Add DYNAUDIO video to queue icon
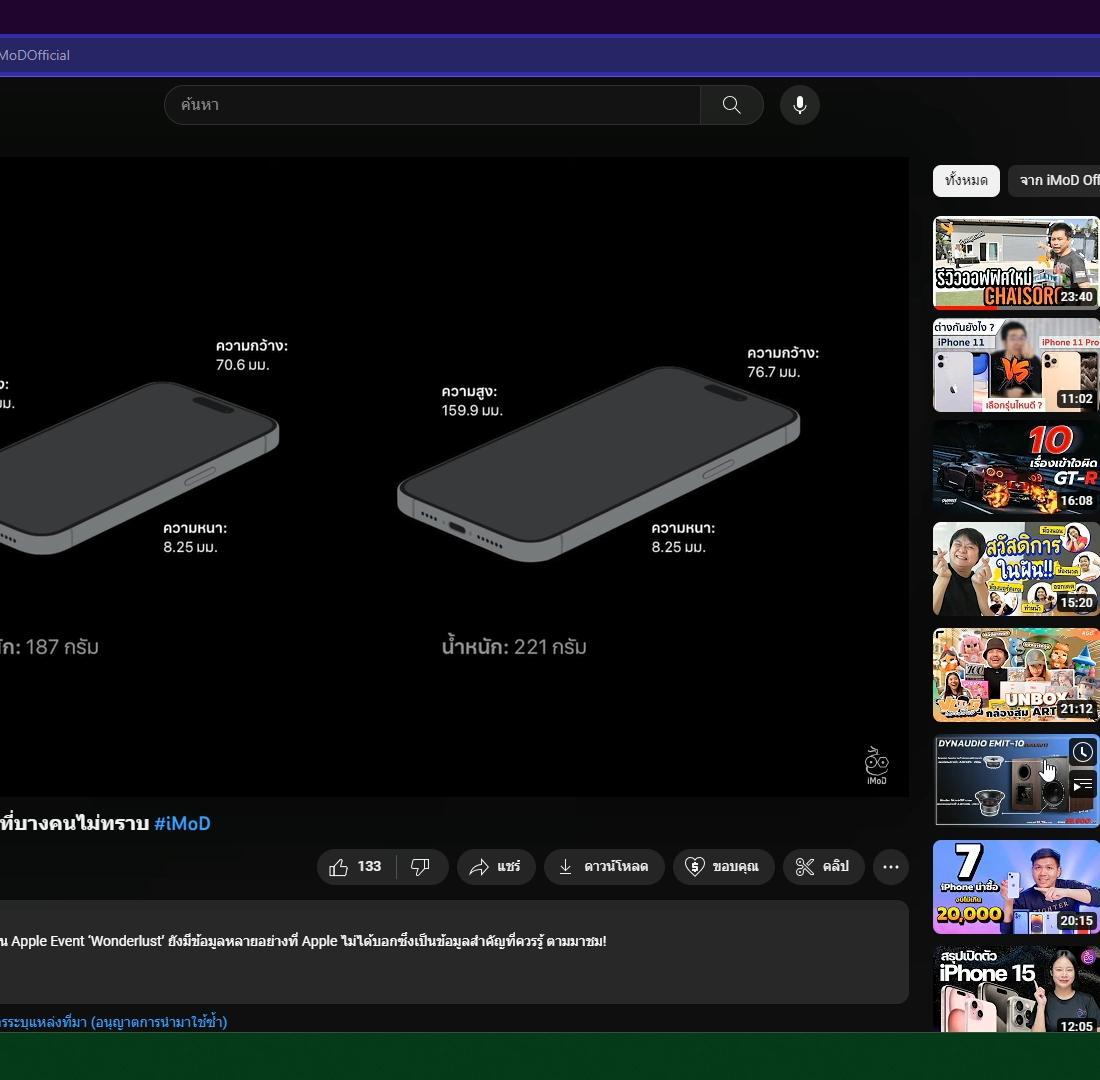The height and width of the screenshot is (1080, 1100). click(1083, 785)
